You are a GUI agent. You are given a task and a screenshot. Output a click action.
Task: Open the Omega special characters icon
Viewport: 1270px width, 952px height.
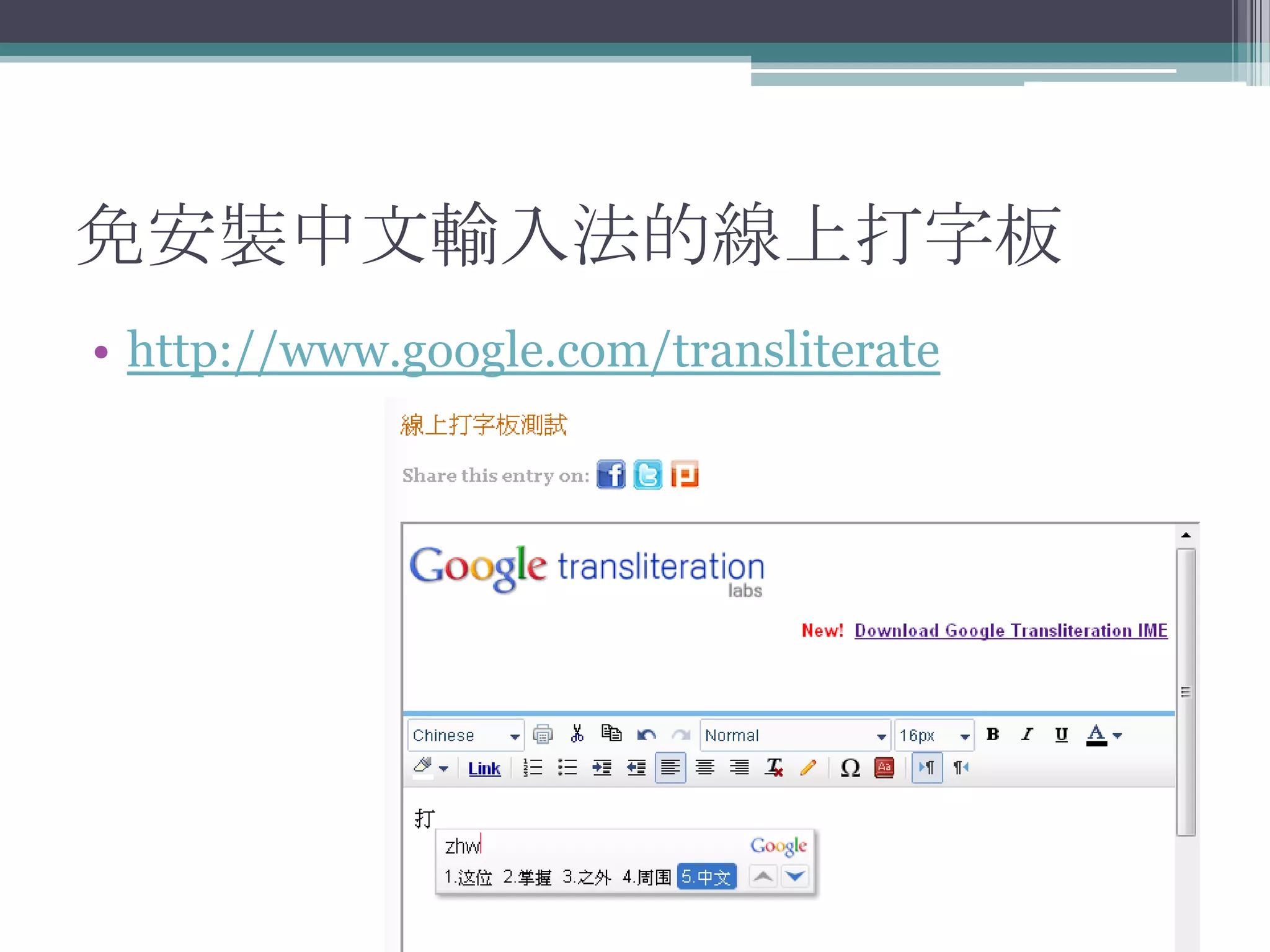coord(850,767)
